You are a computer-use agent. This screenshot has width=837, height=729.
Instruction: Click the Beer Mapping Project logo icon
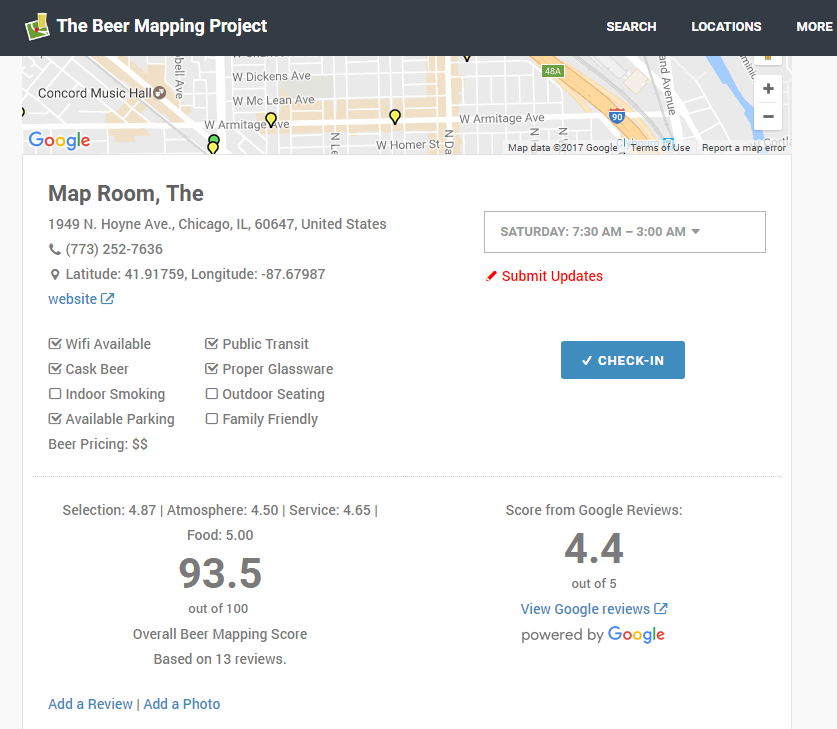pos(37,27)
